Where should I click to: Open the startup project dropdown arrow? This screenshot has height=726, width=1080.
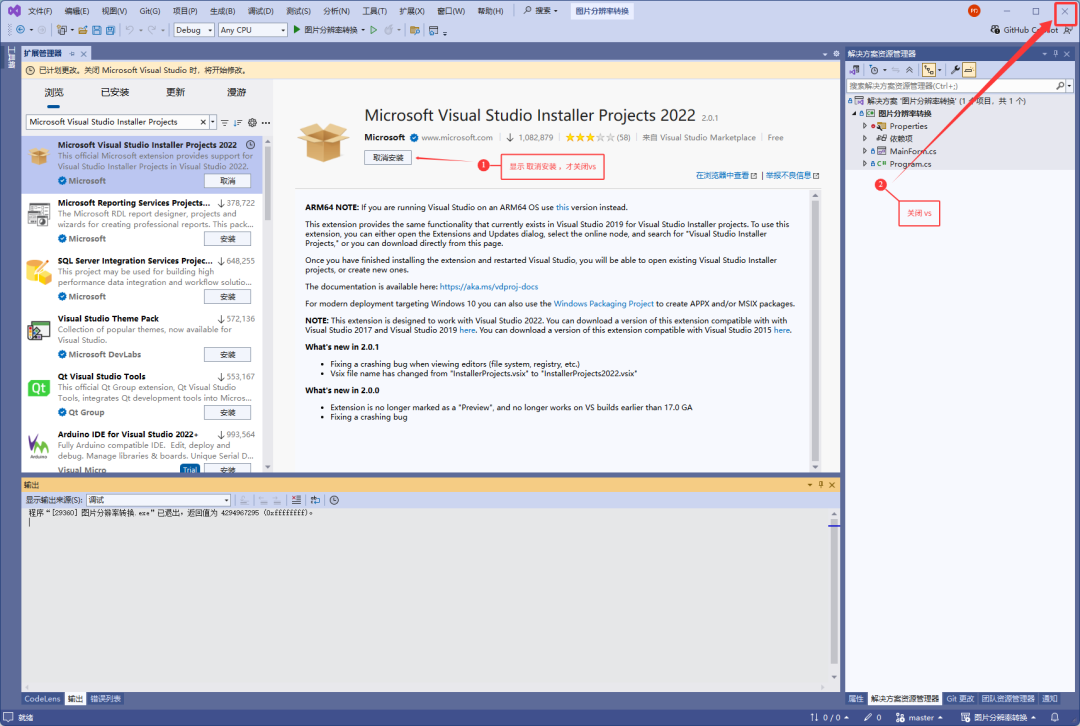(x=363, y=30)
